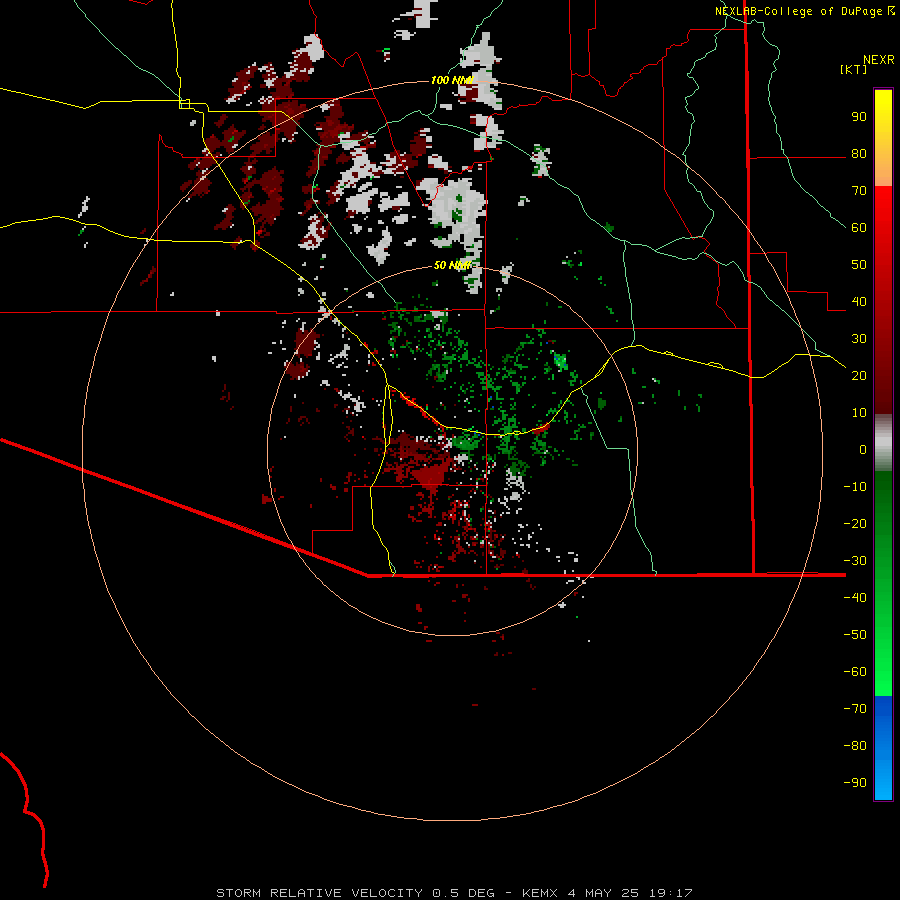Click the 10 value on velocity scale
The width and height of the screenshot is (900, 900).
(859, 413)
